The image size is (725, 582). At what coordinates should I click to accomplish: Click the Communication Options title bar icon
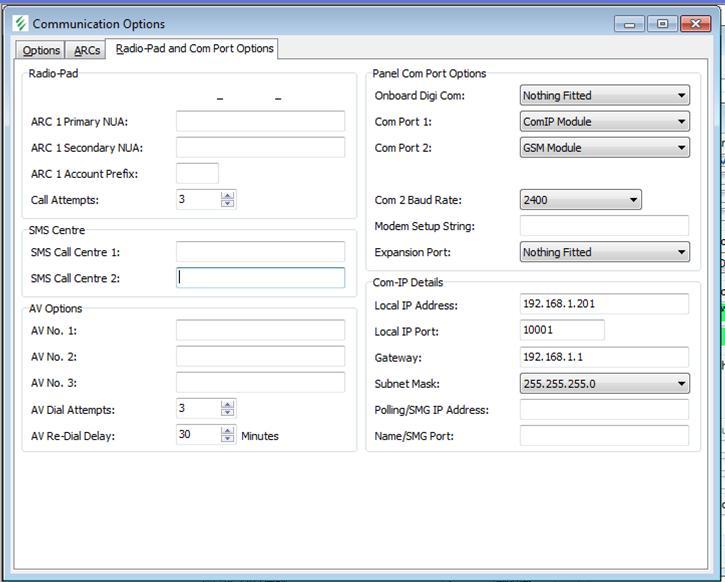[x=20, y=23]
